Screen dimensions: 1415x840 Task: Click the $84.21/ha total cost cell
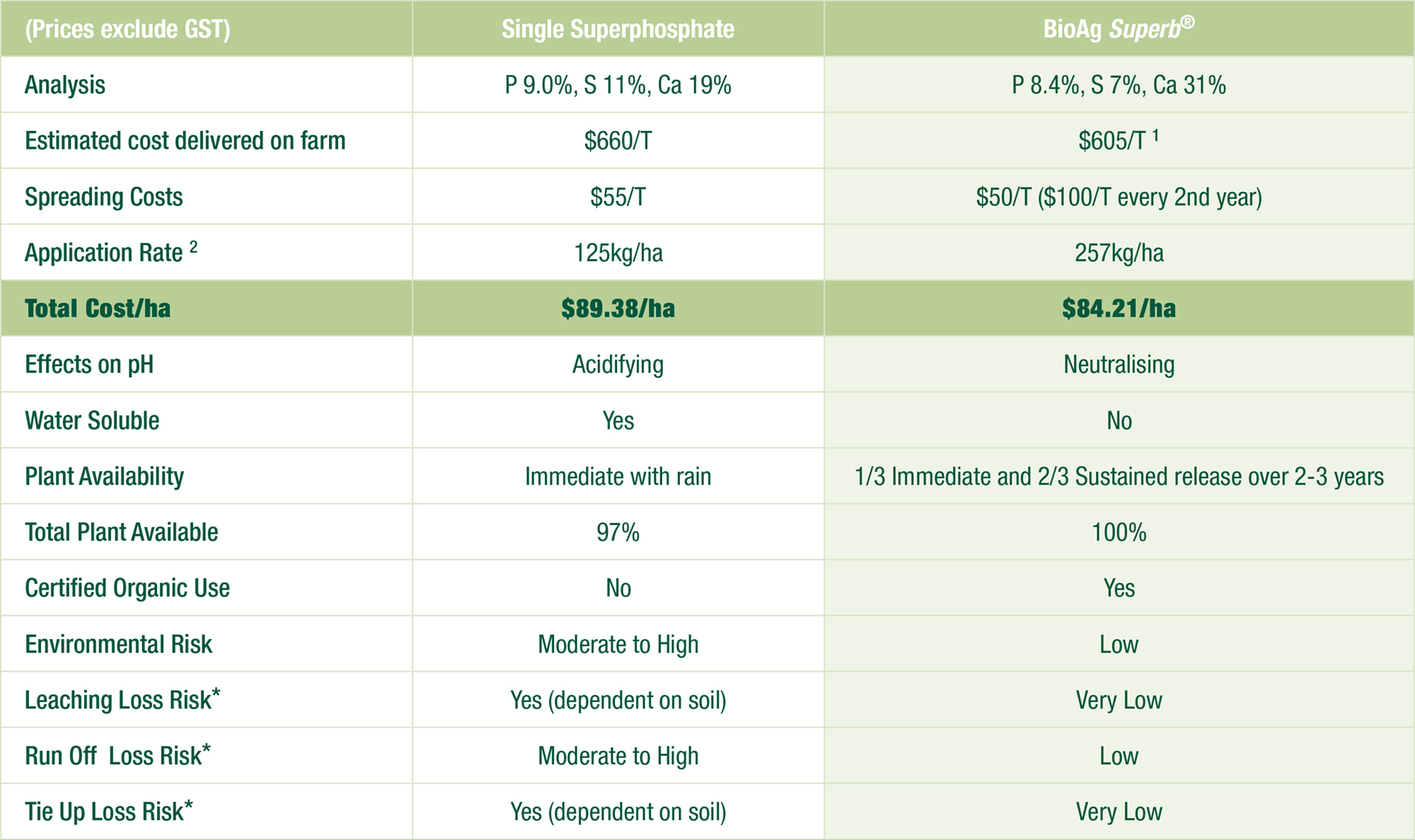(x=1118, y=308)
